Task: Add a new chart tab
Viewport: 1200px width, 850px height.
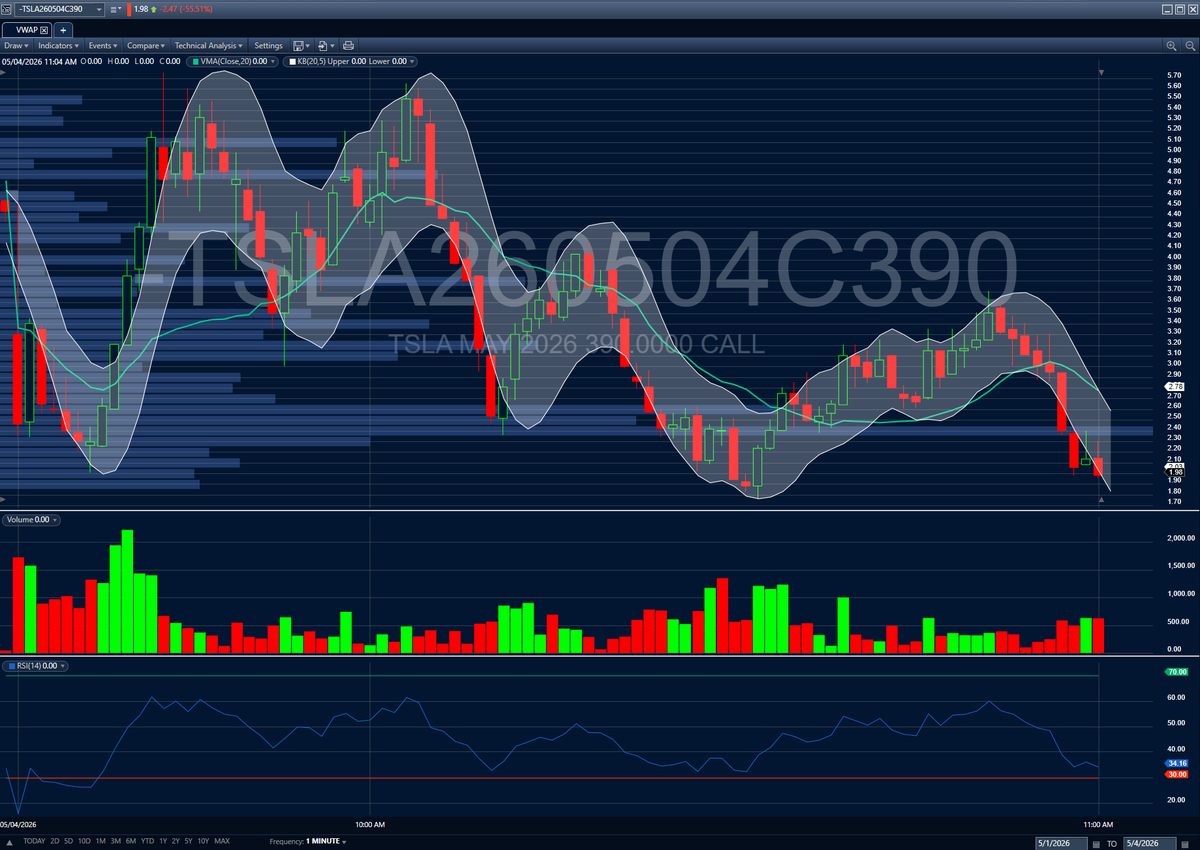Action: 63,30
